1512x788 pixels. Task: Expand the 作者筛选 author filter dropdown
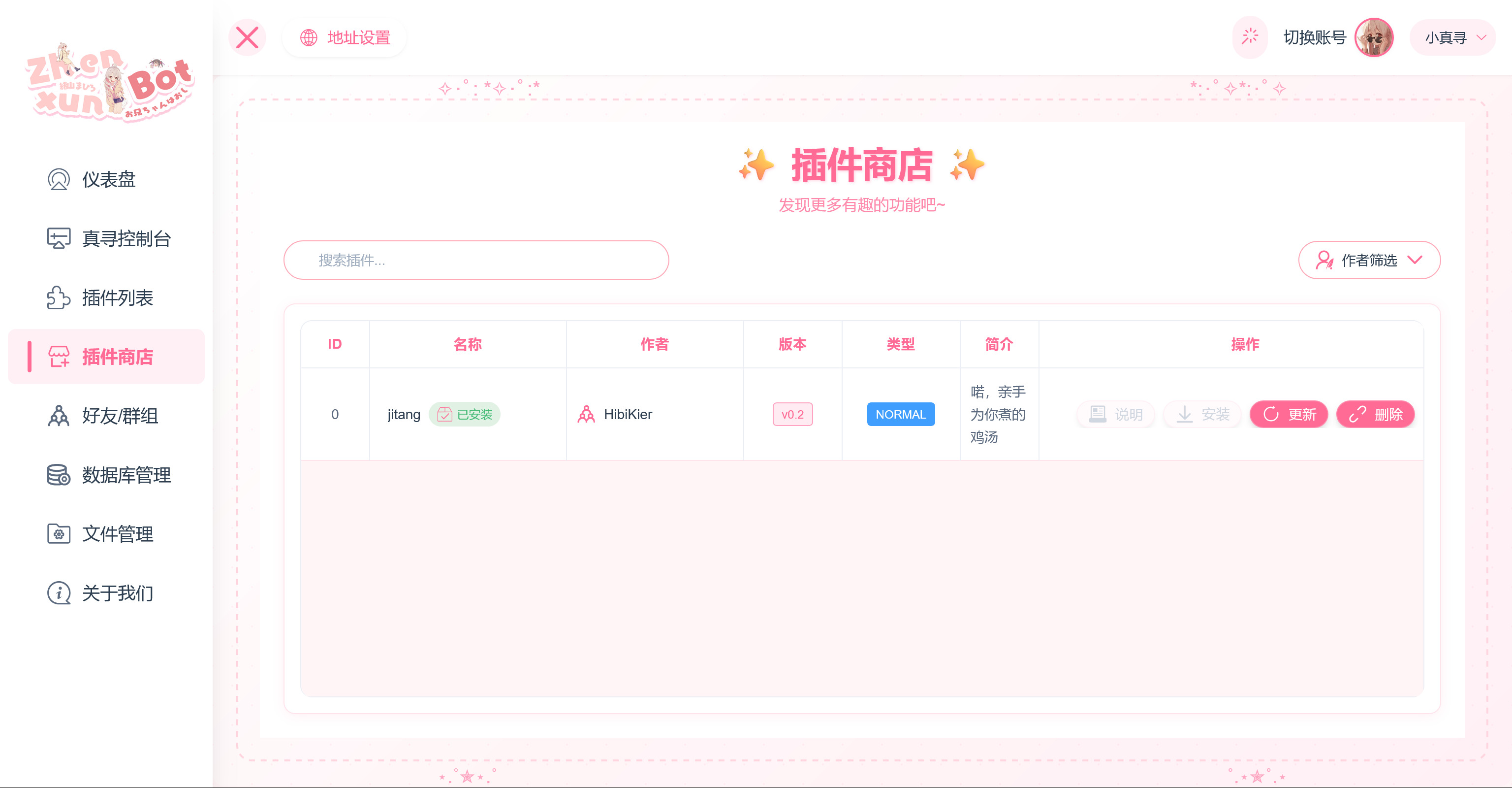1368,260
